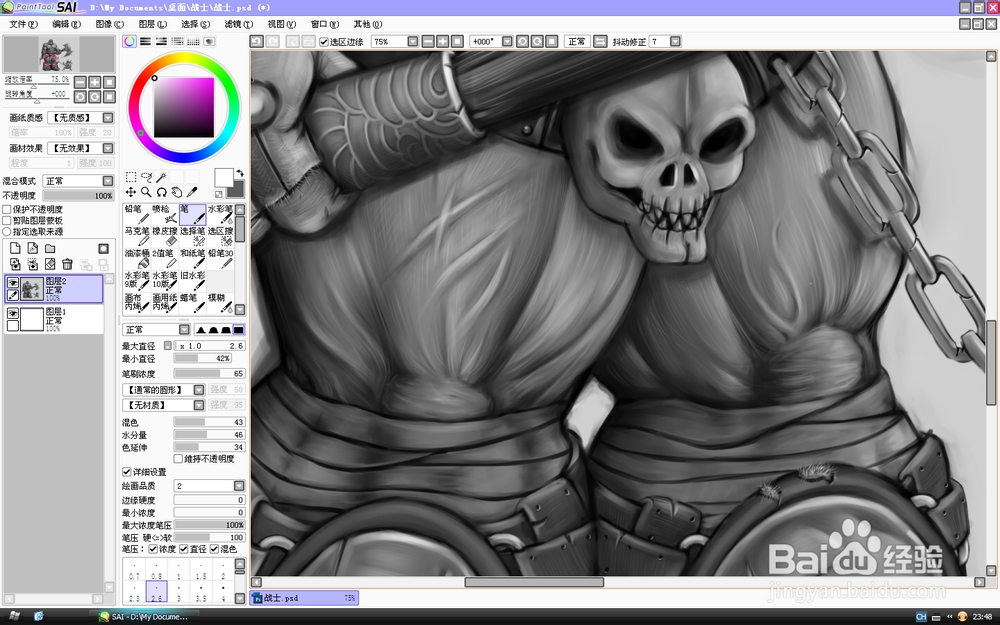Hide 图层2 with eye icon
The width and height of the screenshot is (1000, 625).
pyautogui.click(x=13, y=283)
